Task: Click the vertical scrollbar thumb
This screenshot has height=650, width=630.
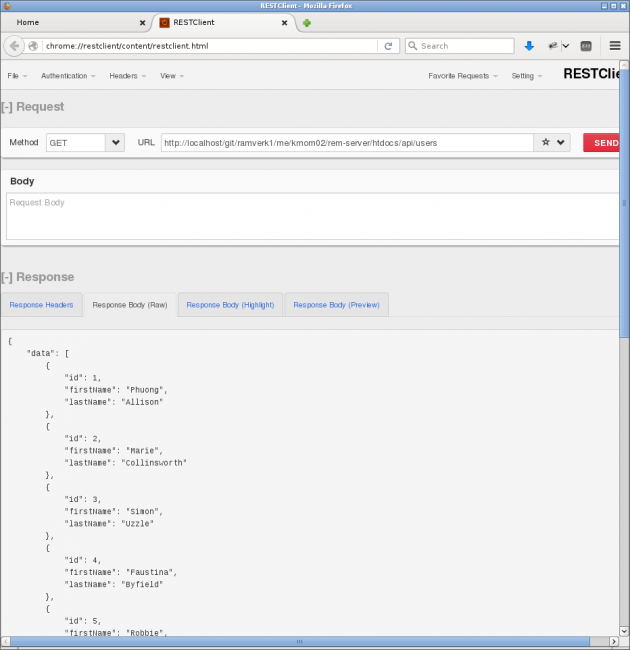Action: (624, 203)
